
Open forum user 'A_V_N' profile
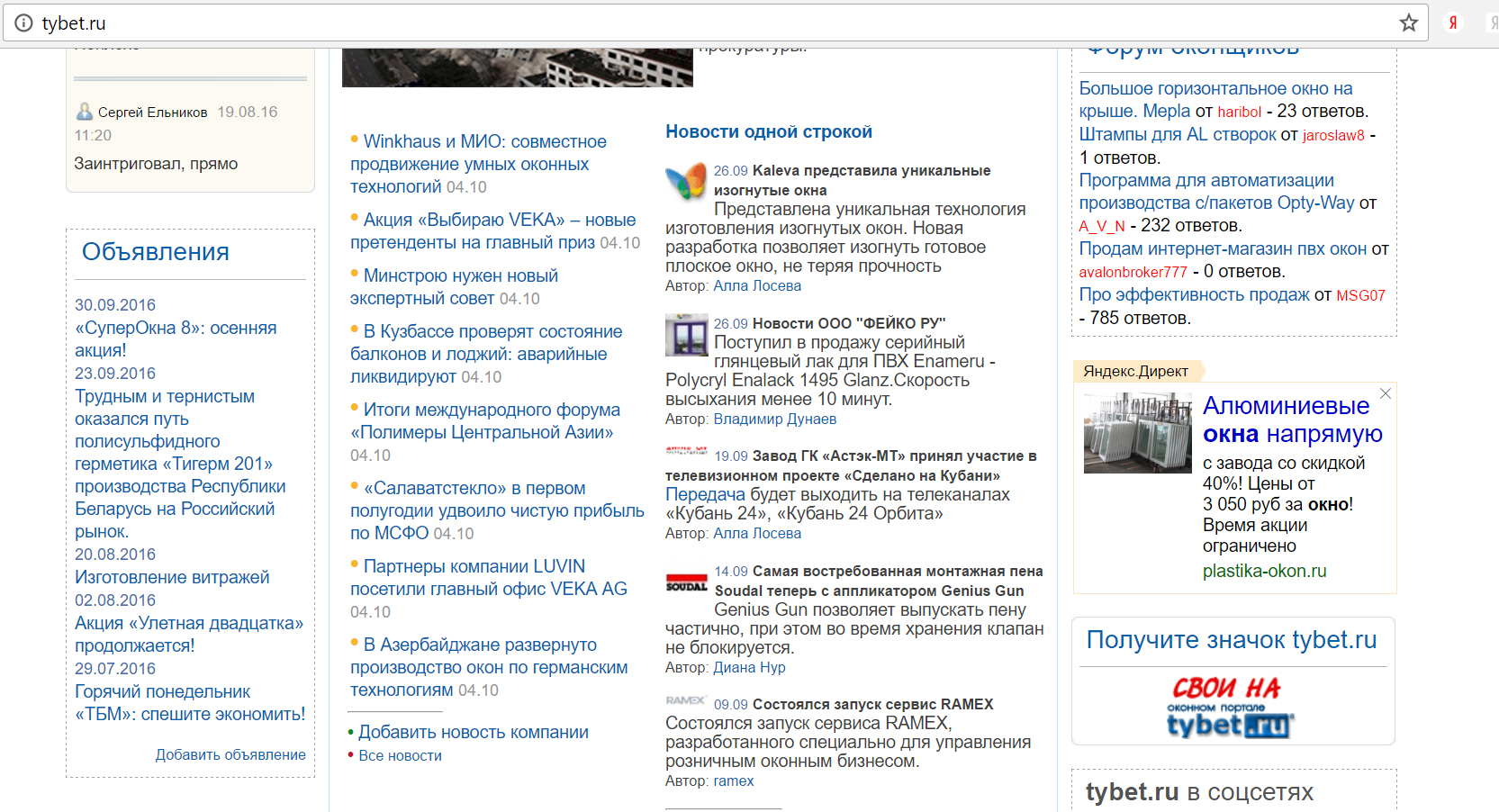pos(1102,226)
